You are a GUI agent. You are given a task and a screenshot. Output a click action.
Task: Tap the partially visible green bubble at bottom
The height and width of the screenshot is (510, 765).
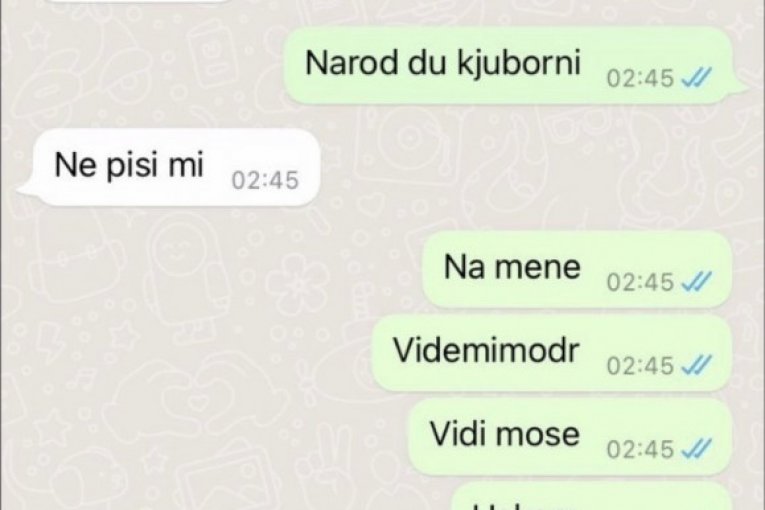tap(592, 496)
